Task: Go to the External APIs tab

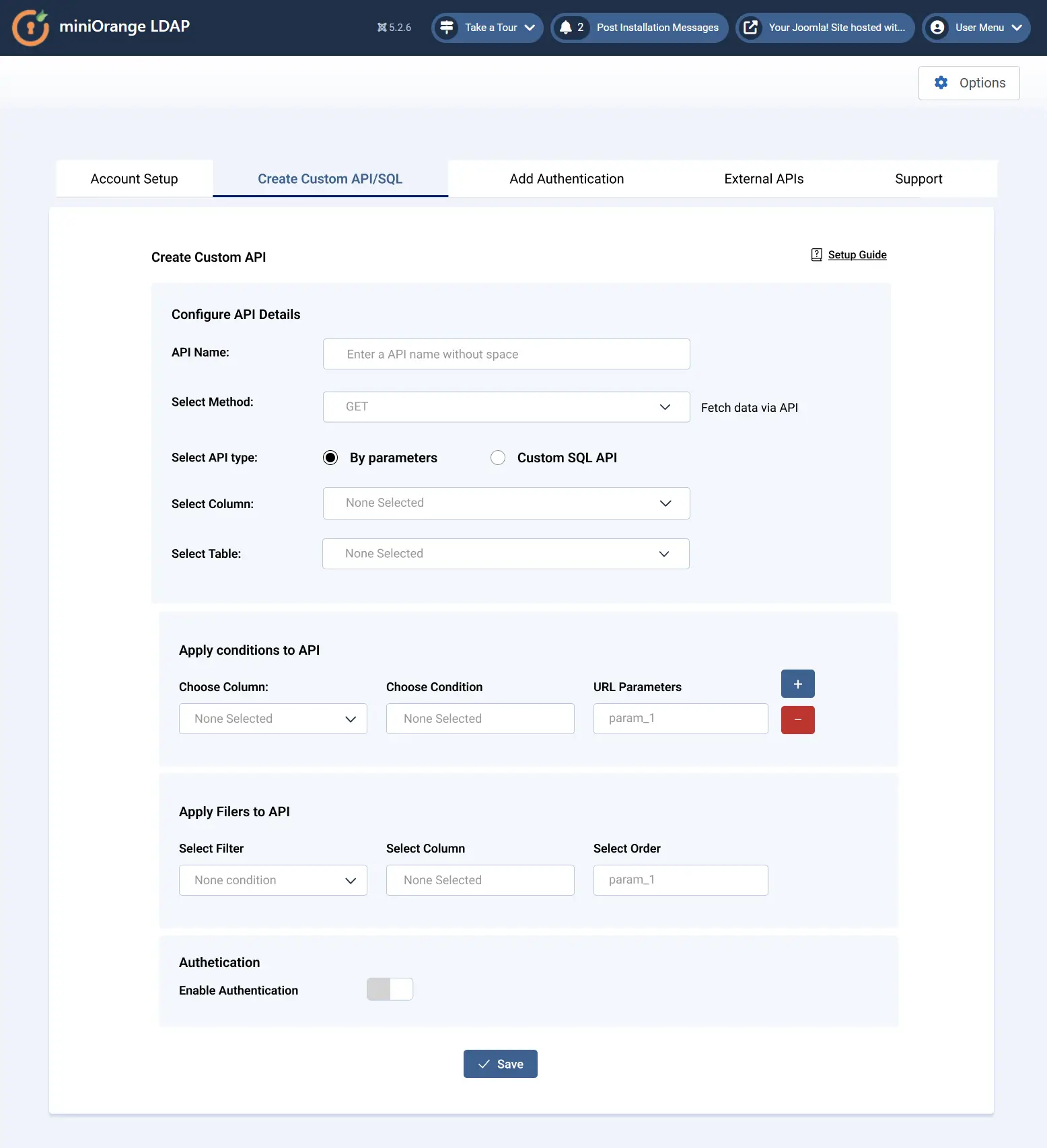Action: click(764, 179)
